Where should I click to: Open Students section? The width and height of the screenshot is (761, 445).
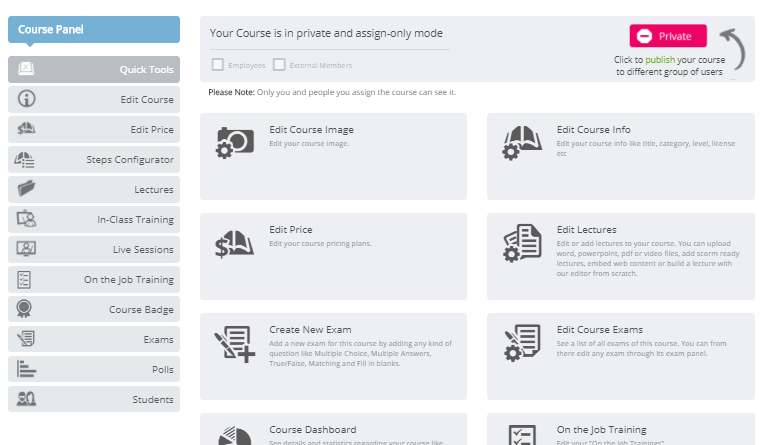click(x=94, y=399)
